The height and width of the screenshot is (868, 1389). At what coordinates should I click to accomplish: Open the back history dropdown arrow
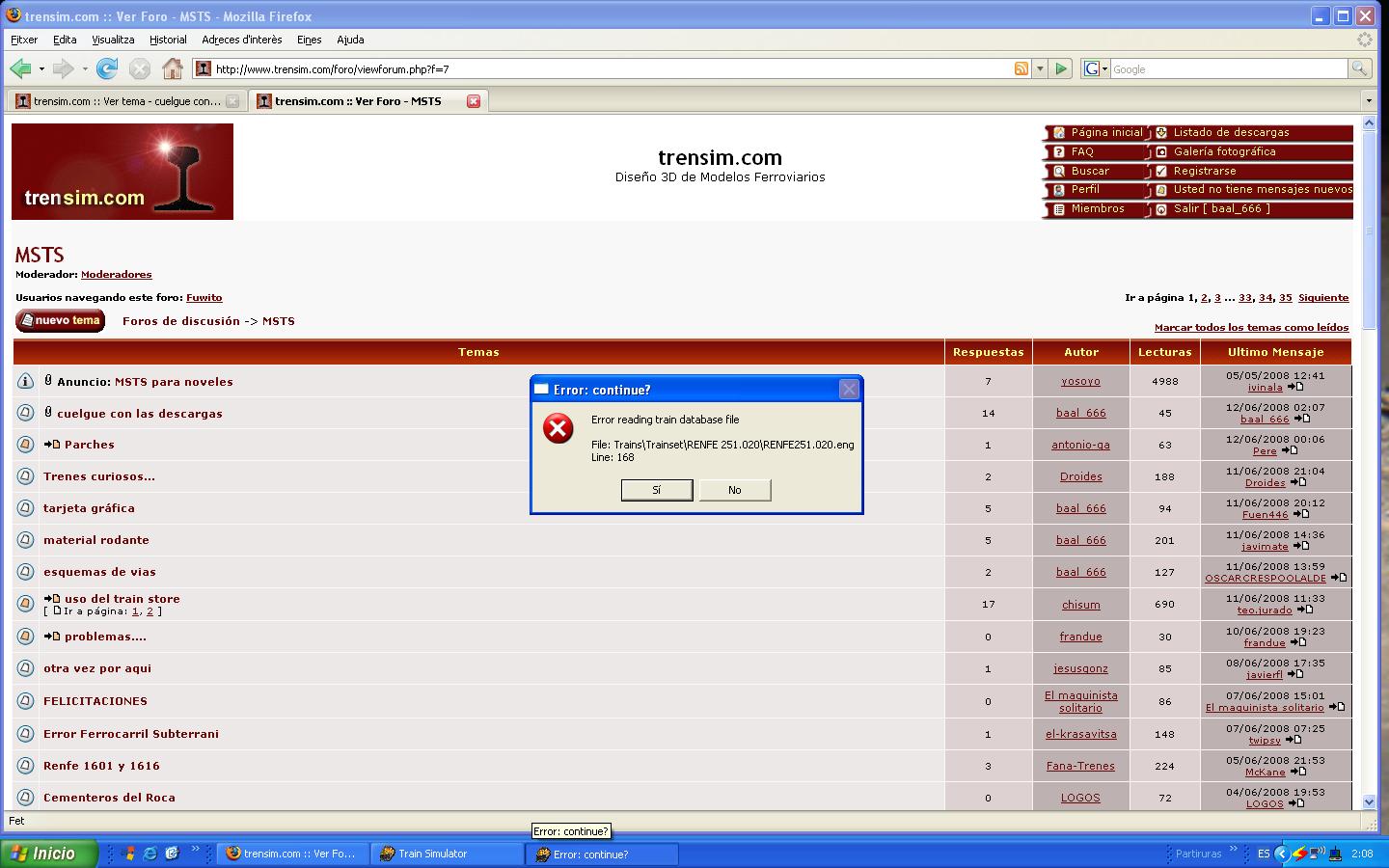pos(41,68)
